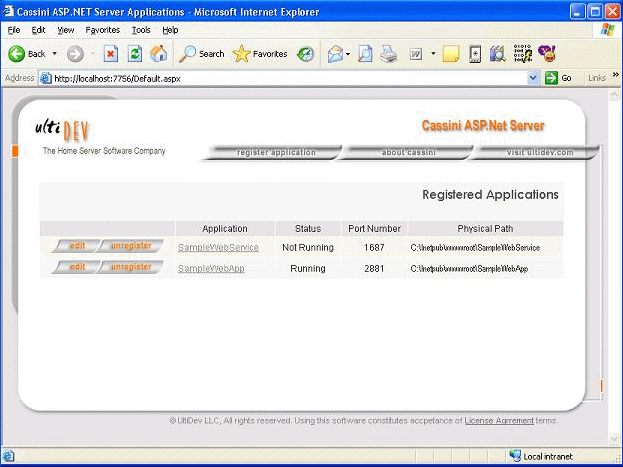Click the register application tab
The image size is (623, 467).
[272, 153]
